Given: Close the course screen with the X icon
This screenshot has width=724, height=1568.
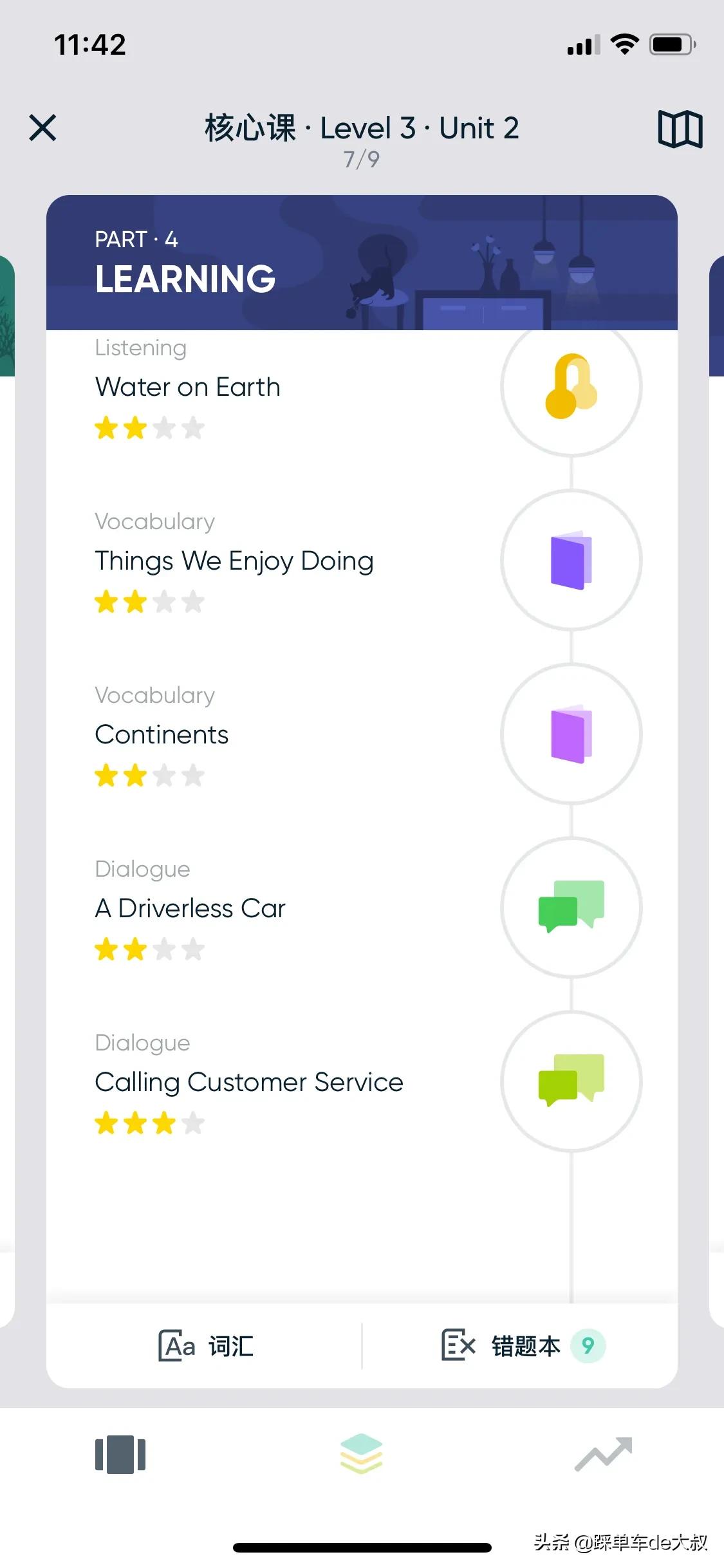Looking at the screenshot, I should (43, 127).
